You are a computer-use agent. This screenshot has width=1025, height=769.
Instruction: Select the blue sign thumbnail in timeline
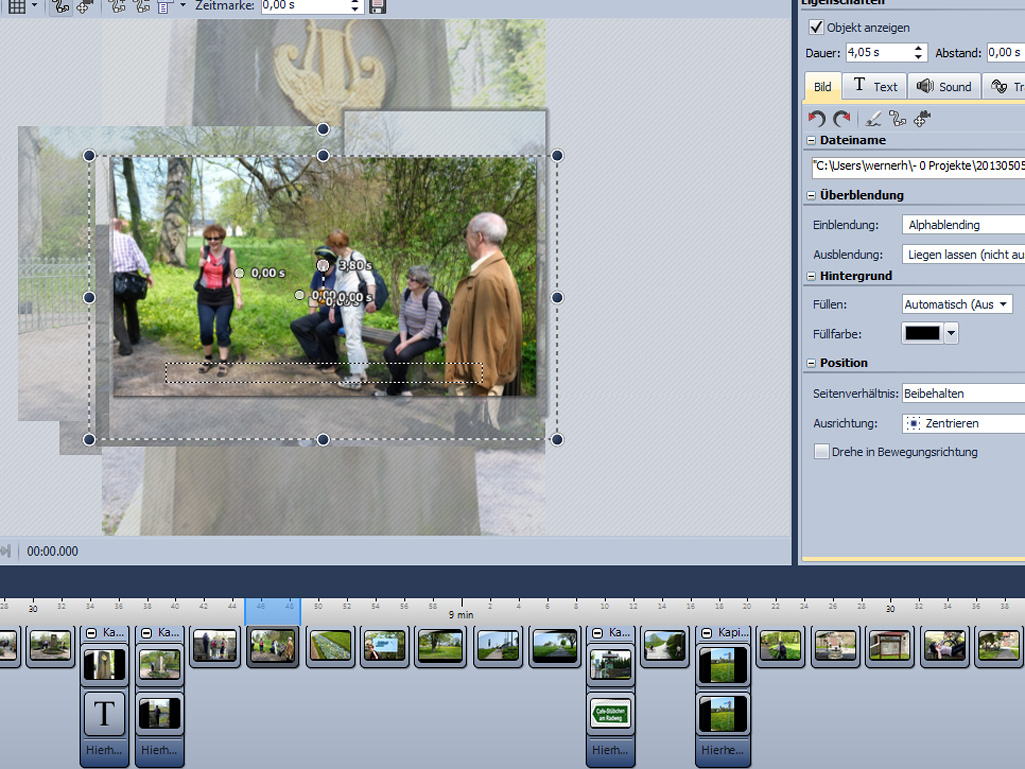click(384, 646)
